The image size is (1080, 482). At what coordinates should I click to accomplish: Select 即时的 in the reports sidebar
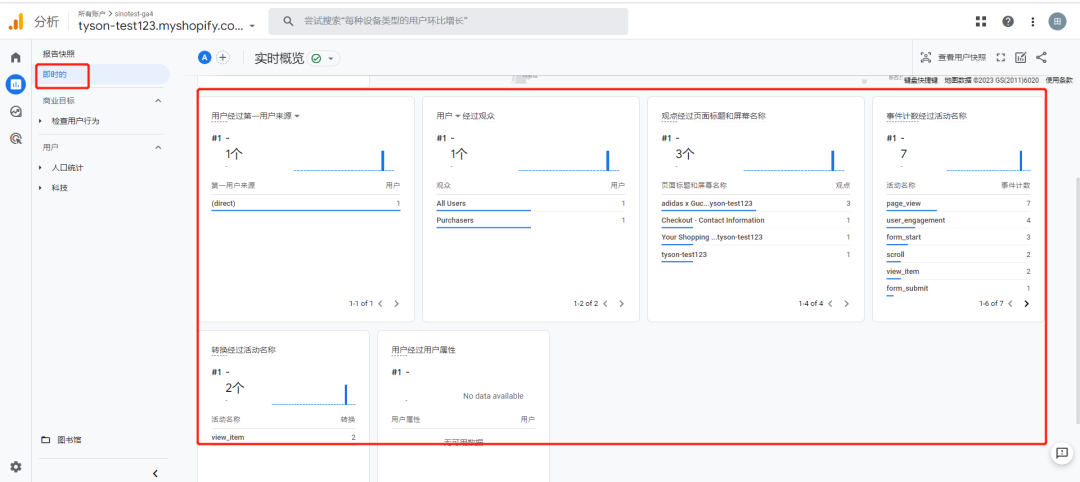[55, 74]
